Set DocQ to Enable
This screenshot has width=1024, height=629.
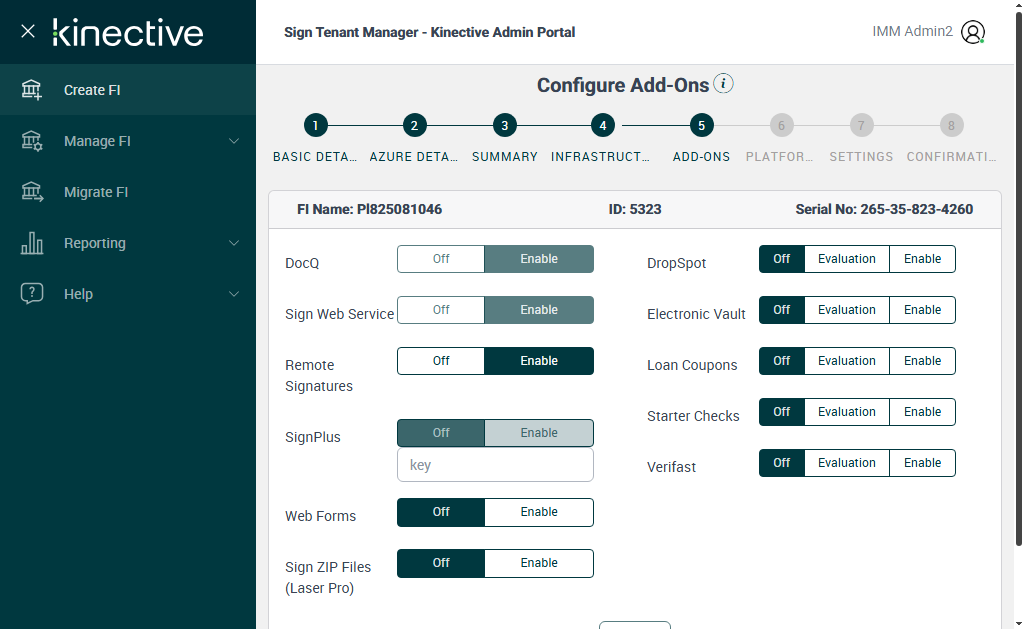(539, 259)
